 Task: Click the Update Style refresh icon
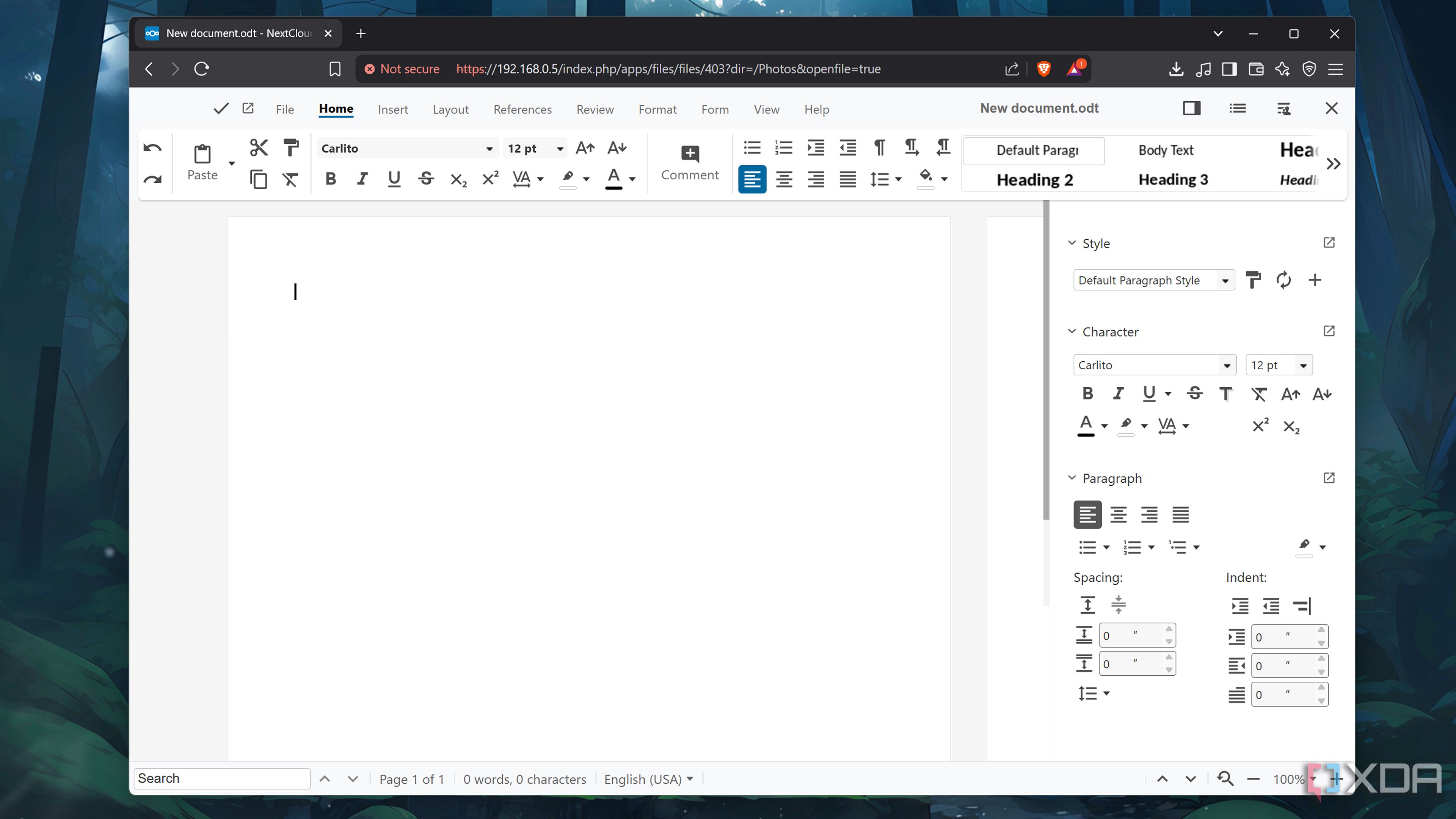pos(1283,280)
